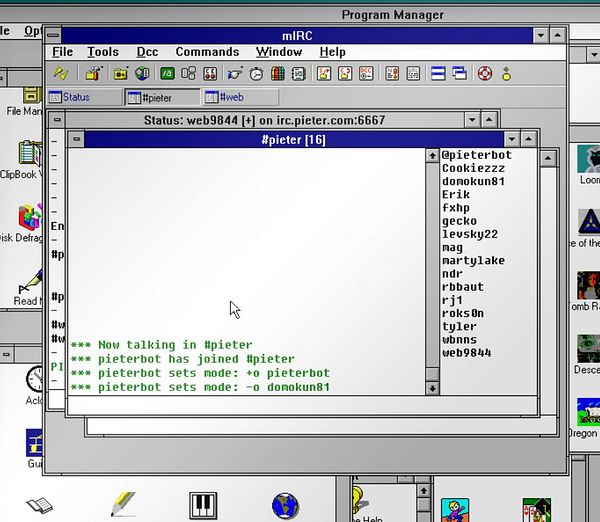Open mIRC Options hammer icon
This screenshot has height=522, width=600.
coord(93,73)
